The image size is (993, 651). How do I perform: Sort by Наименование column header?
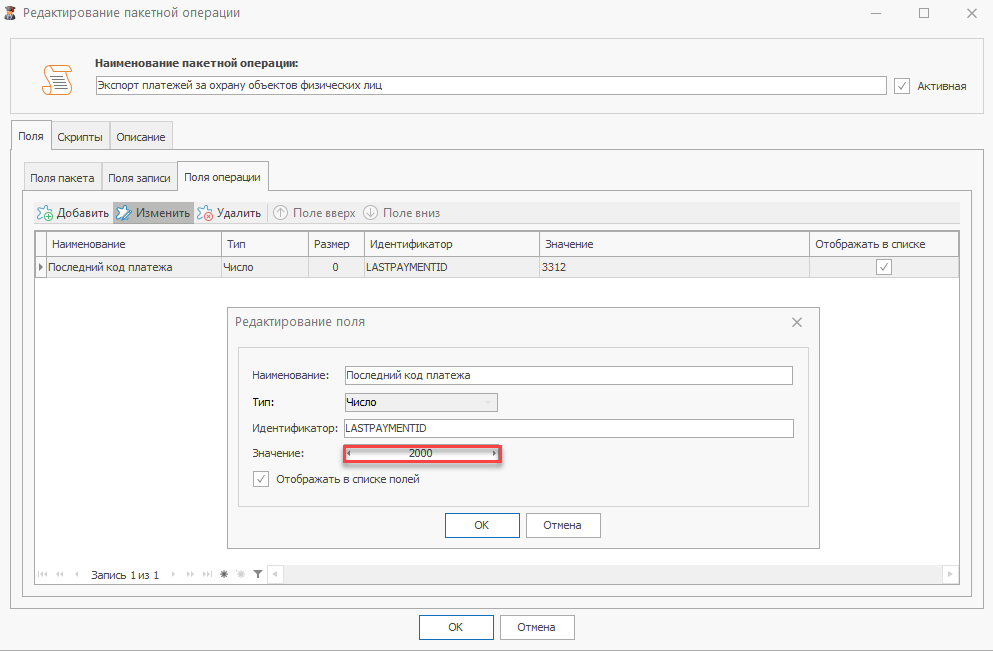134,244
